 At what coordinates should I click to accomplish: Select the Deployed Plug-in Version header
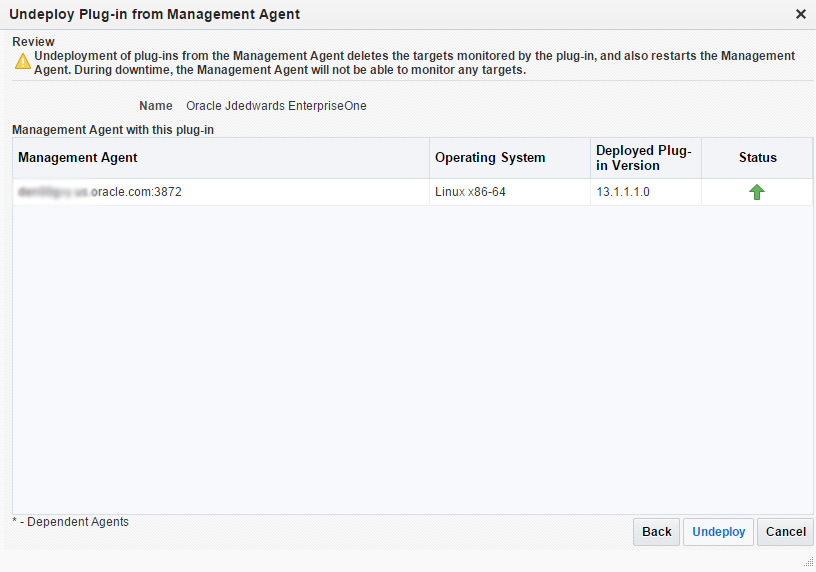click(643, 158)
